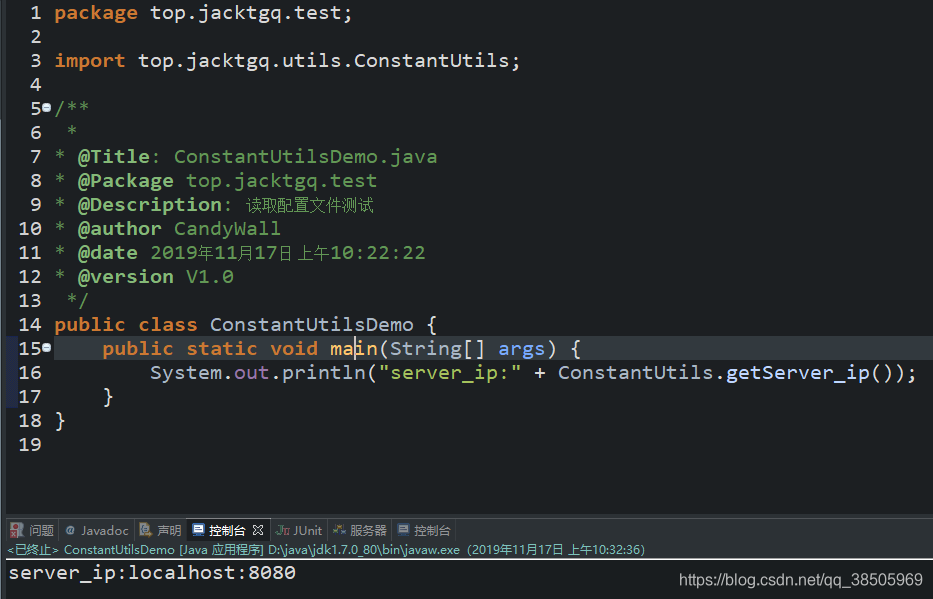Click the @Title Javadoc tag
This screenshot has width=933, height=599.
[x=114, y=156]
